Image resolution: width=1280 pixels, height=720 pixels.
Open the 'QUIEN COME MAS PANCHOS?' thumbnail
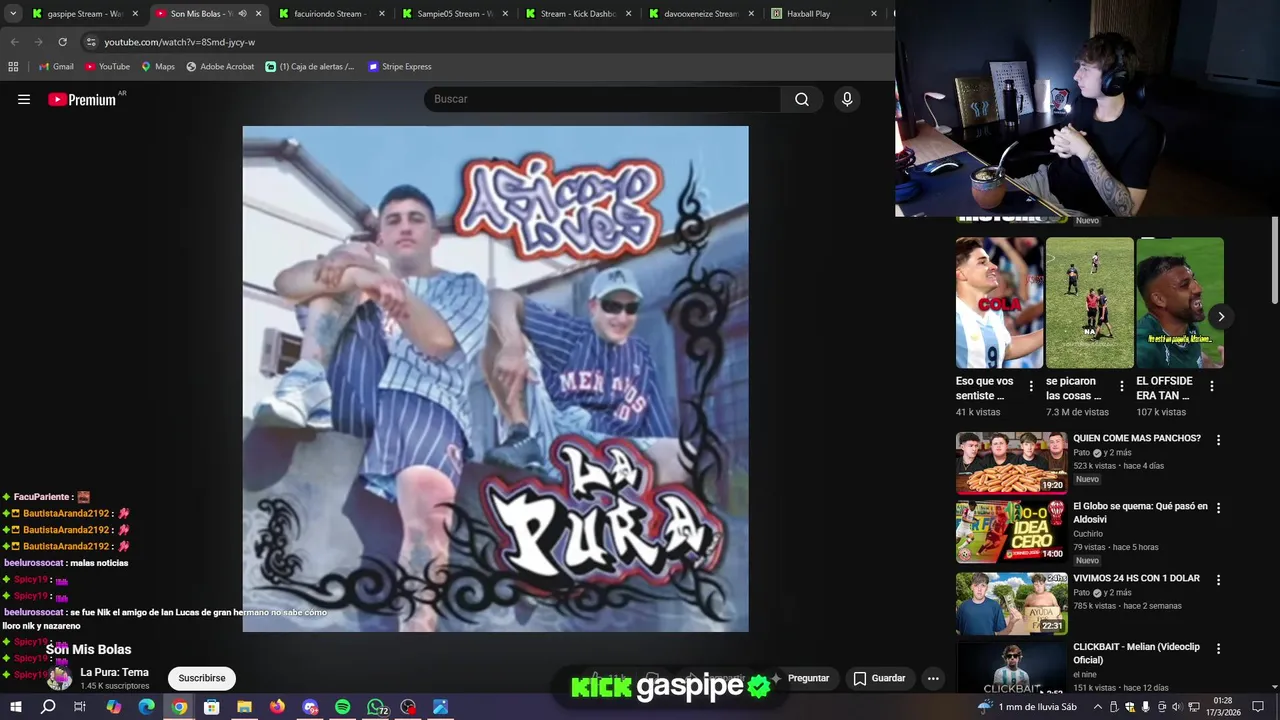pyautogui.click(x=1011, y=463)
